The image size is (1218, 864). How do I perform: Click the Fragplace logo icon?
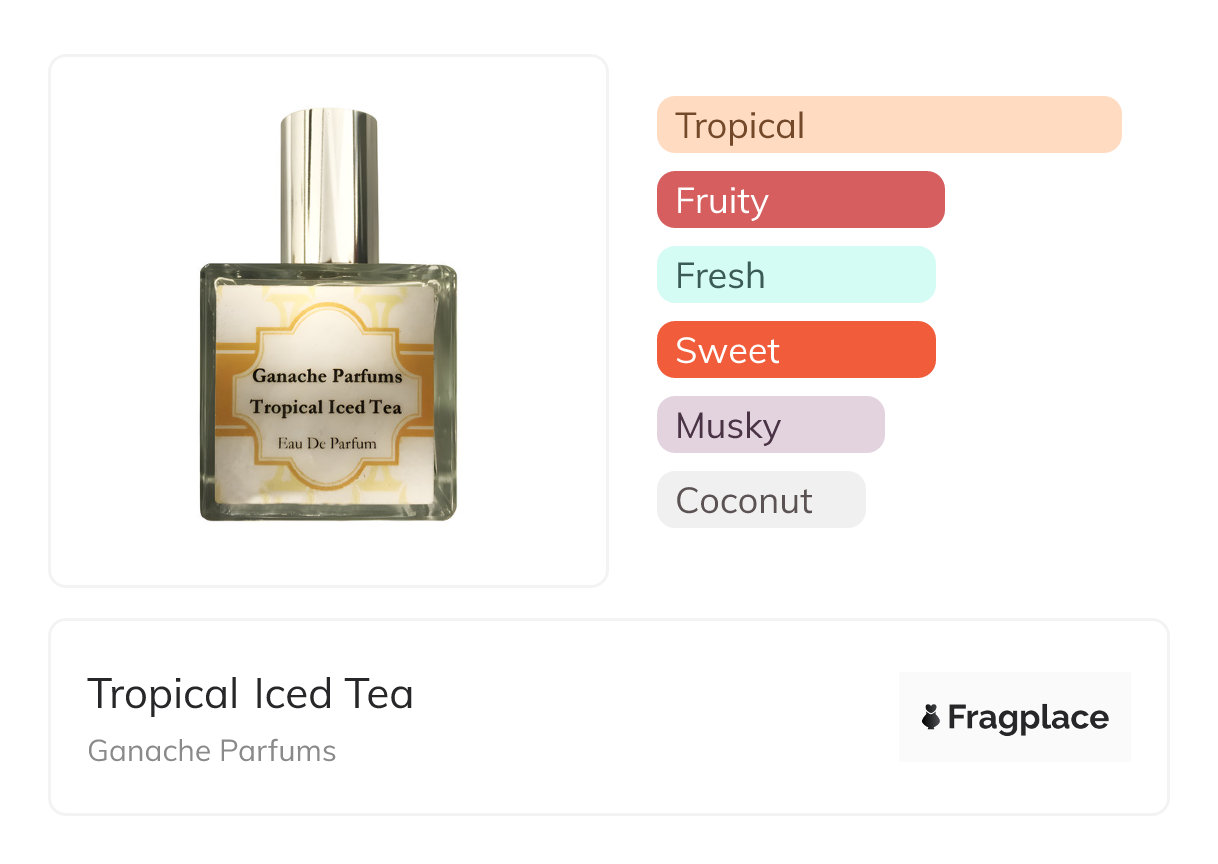[931, 717]
